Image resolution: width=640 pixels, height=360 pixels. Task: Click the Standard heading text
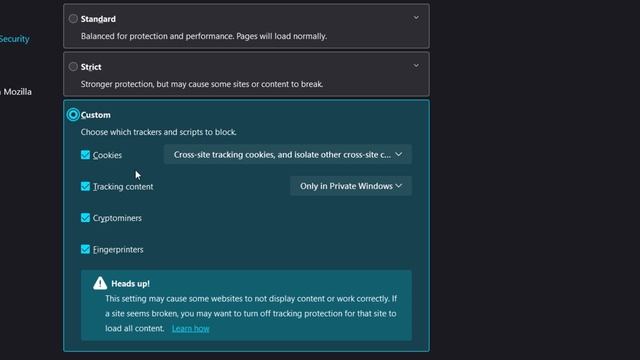[x=98, y=19]
